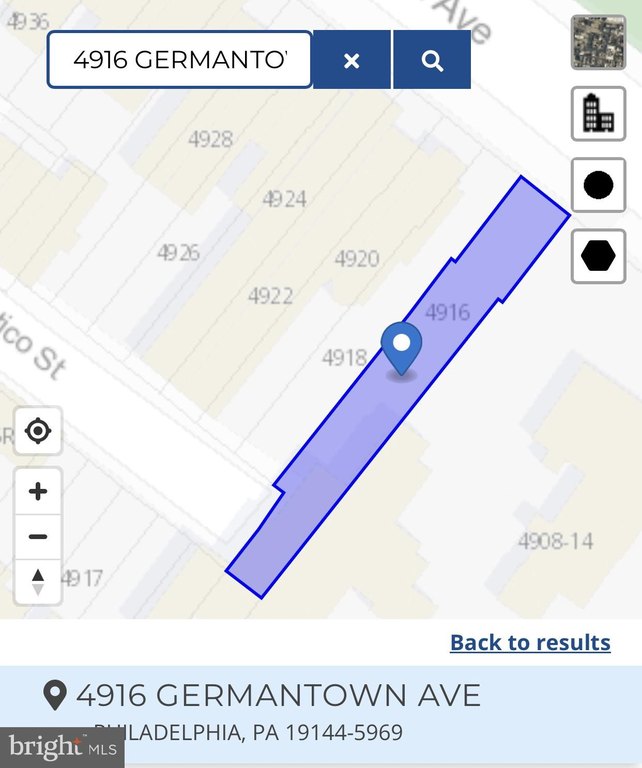Zoom in with the plus button
Image resolution: width=642 pixels, height=768 pixels.
click(x=38, y=491)
